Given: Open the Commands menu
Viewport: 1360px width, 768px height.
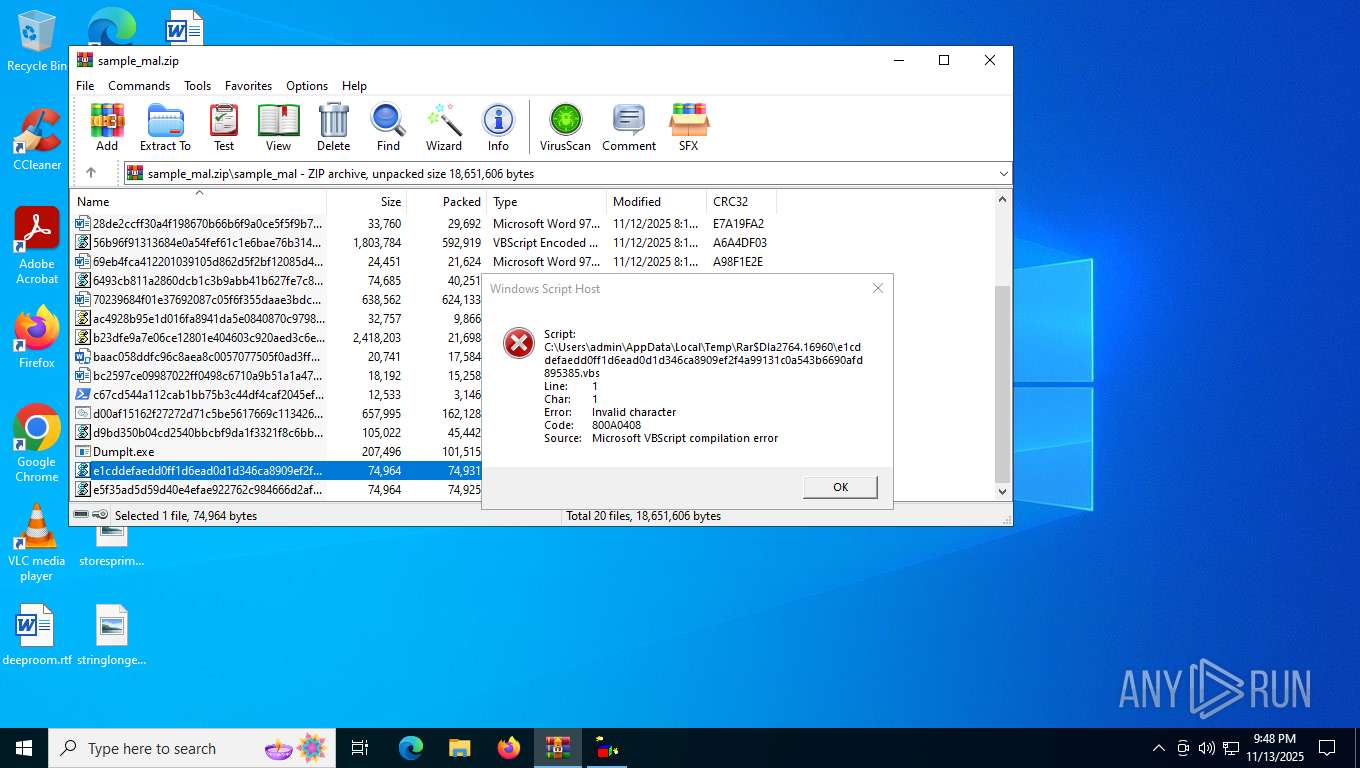Looking at the screenshot, I should 139,86.
